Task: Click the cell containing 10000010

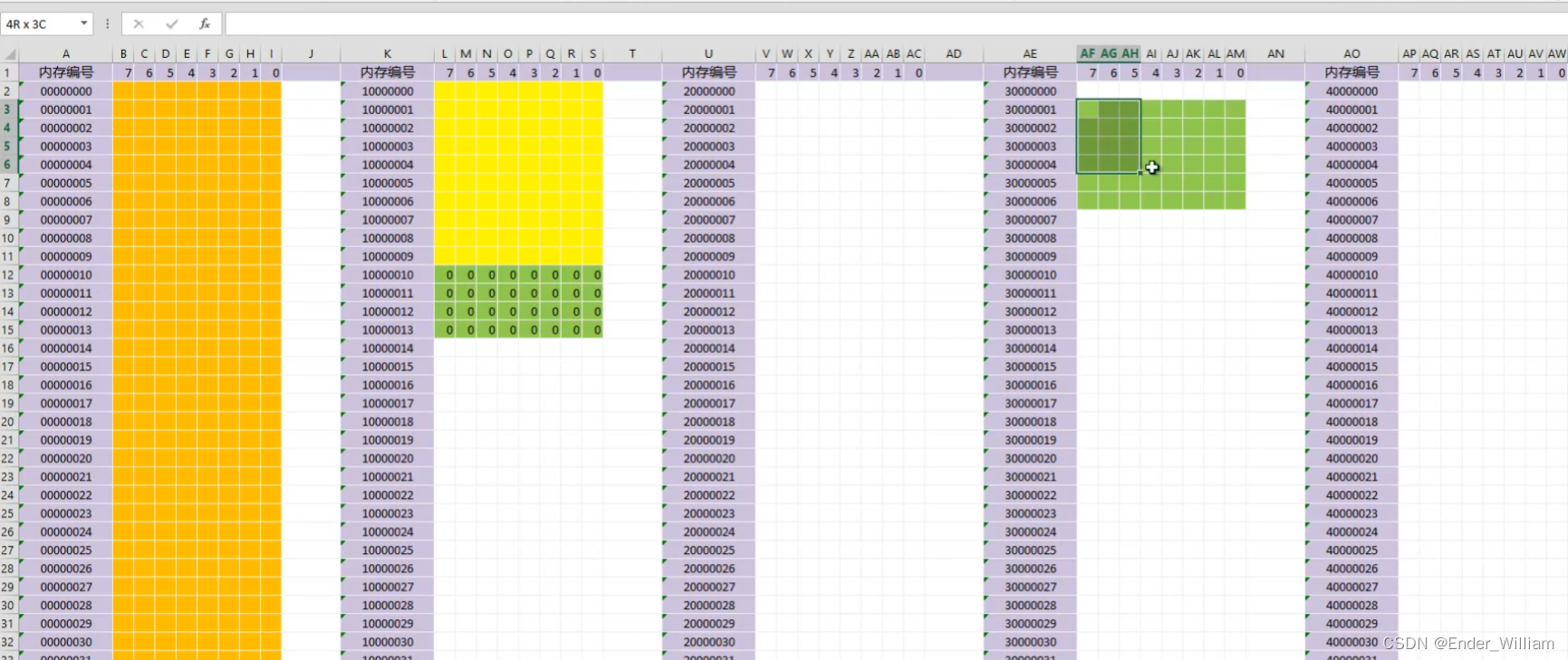Action: coord(388,275)
